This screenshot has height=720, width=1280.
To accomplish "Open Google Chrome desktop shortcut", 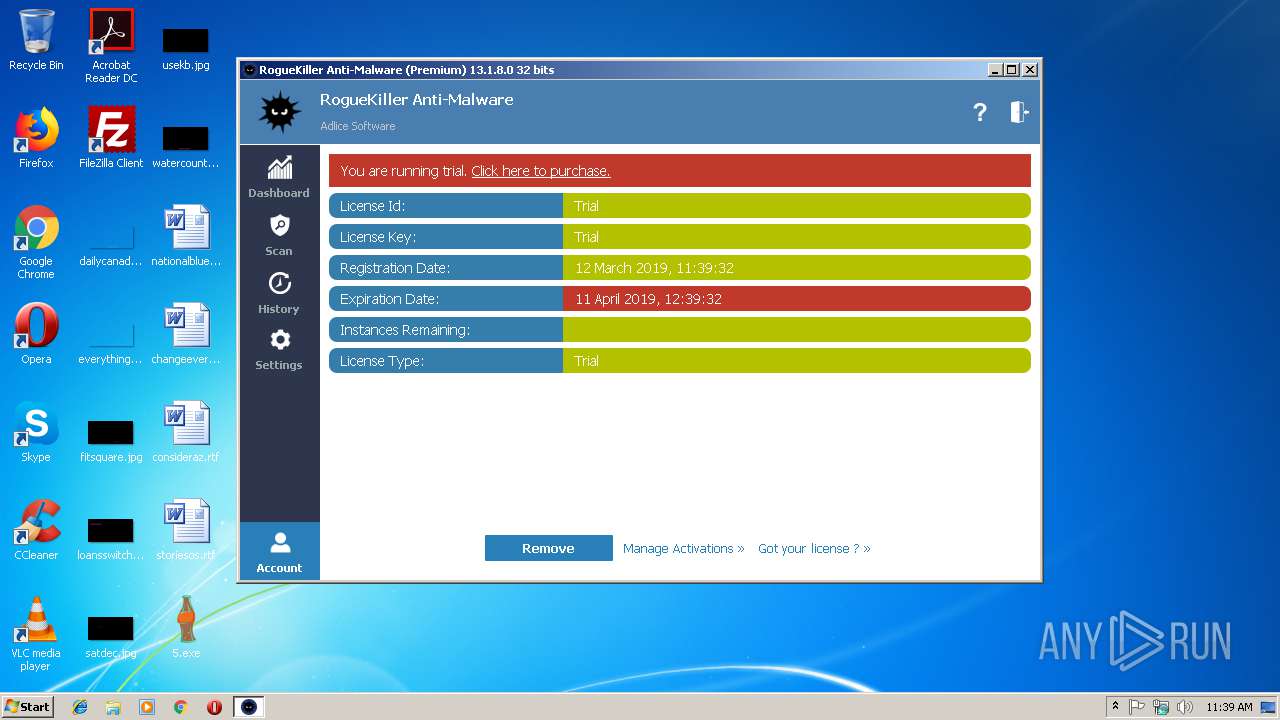I will point(36,241).
